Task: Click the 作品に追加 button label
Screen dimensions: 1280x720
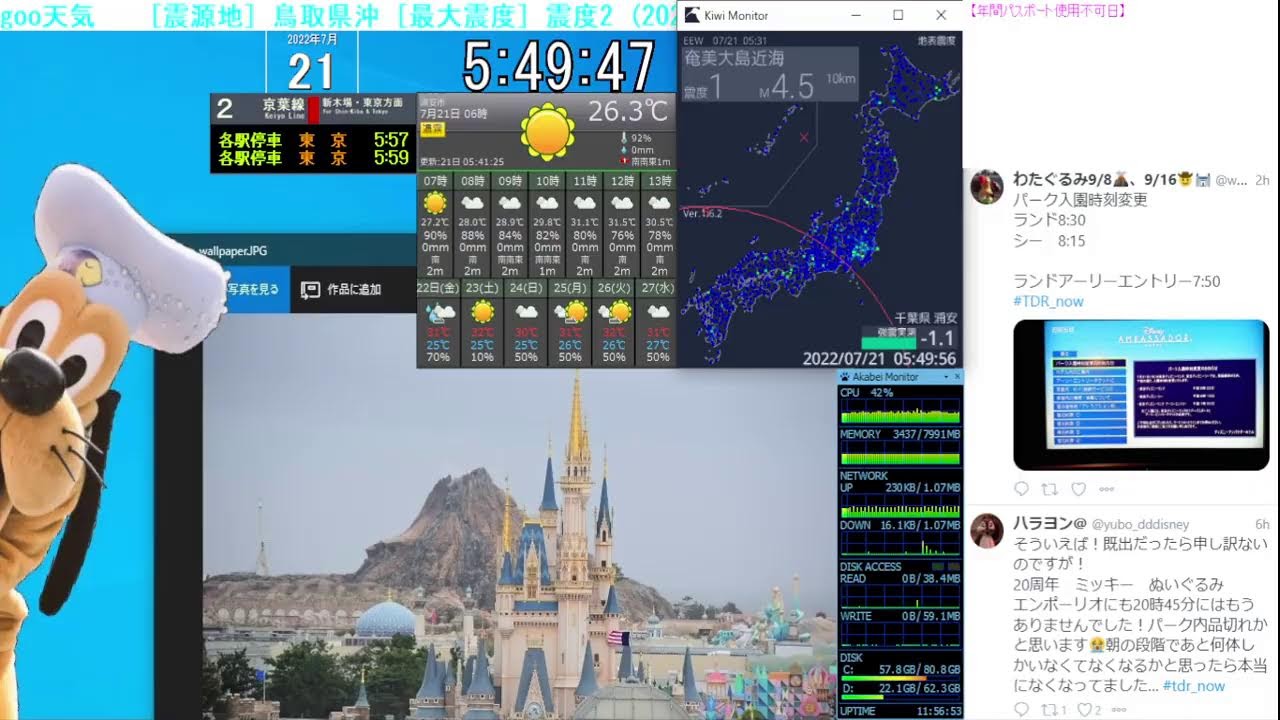Action: [x=354, y=289]
